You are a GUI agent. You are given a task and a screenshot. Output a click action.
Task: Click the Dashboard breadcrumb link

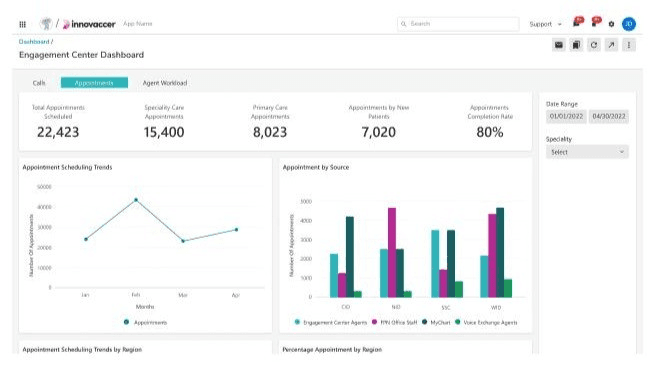pos(34,42)
